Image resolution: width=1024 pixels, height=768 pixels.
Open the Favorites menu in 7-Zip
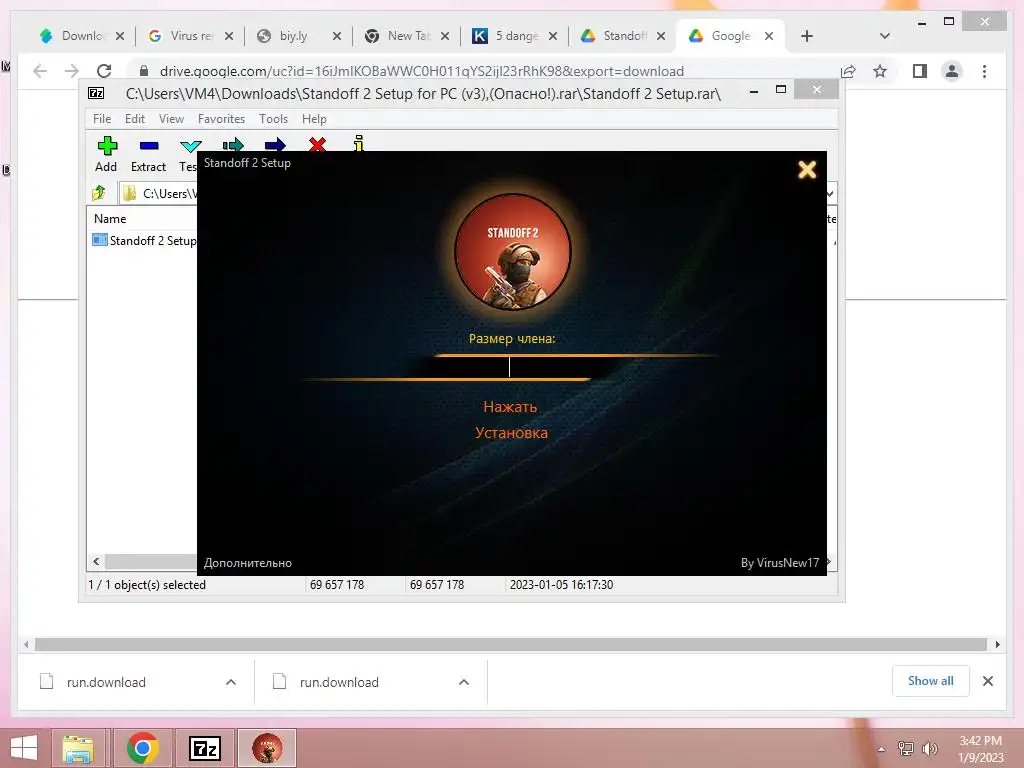click(x=221, y=119)
